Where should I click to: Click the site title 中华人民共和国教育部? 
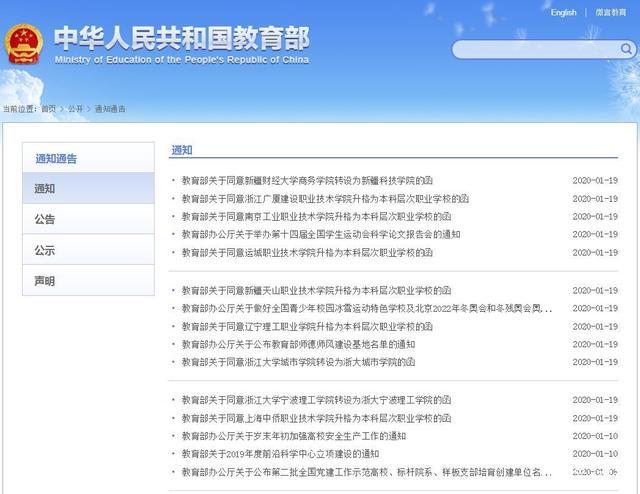pos(182,38)
